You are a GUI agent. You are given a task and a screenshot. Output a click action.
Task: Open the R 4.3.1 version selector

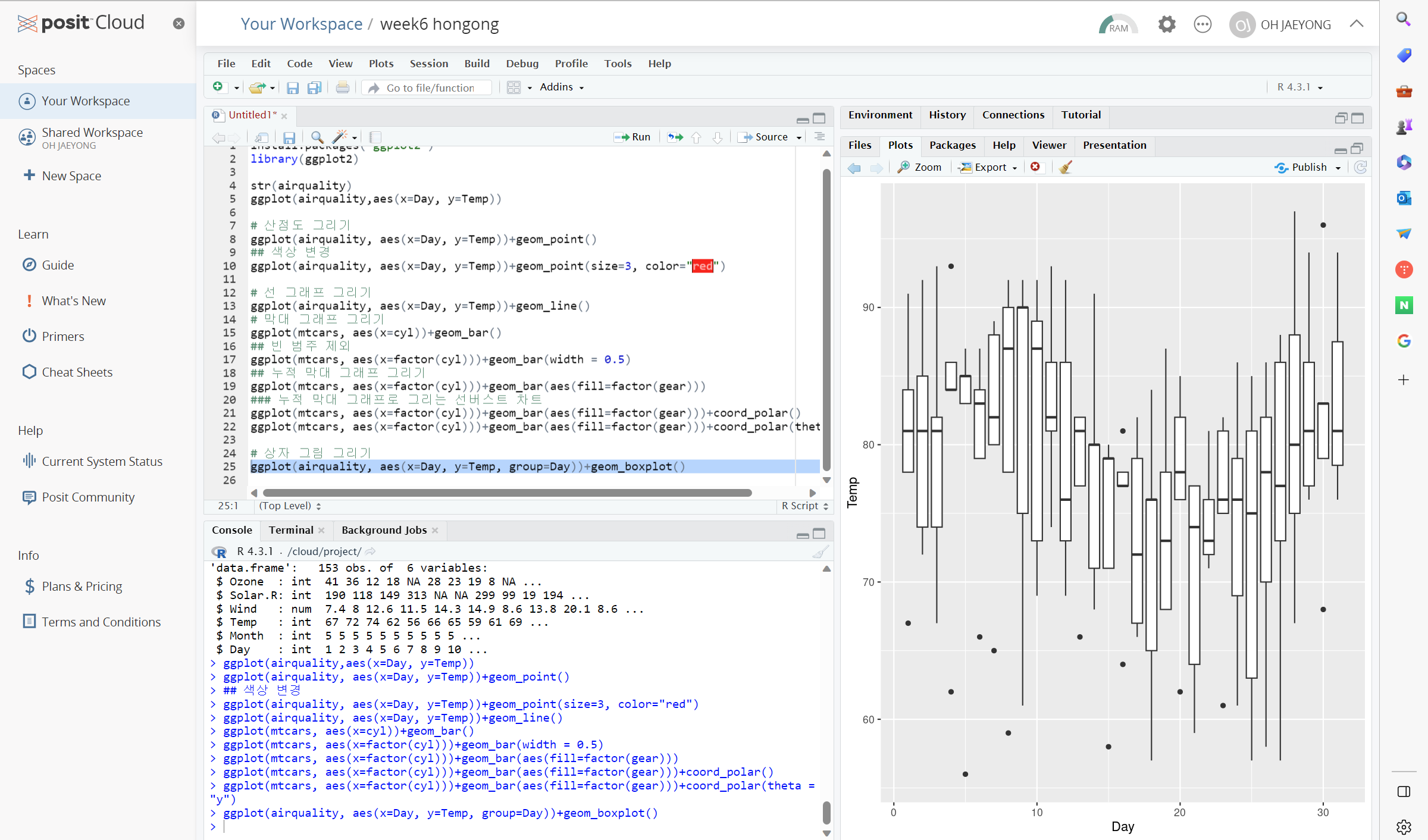[x=1299, y=87]
